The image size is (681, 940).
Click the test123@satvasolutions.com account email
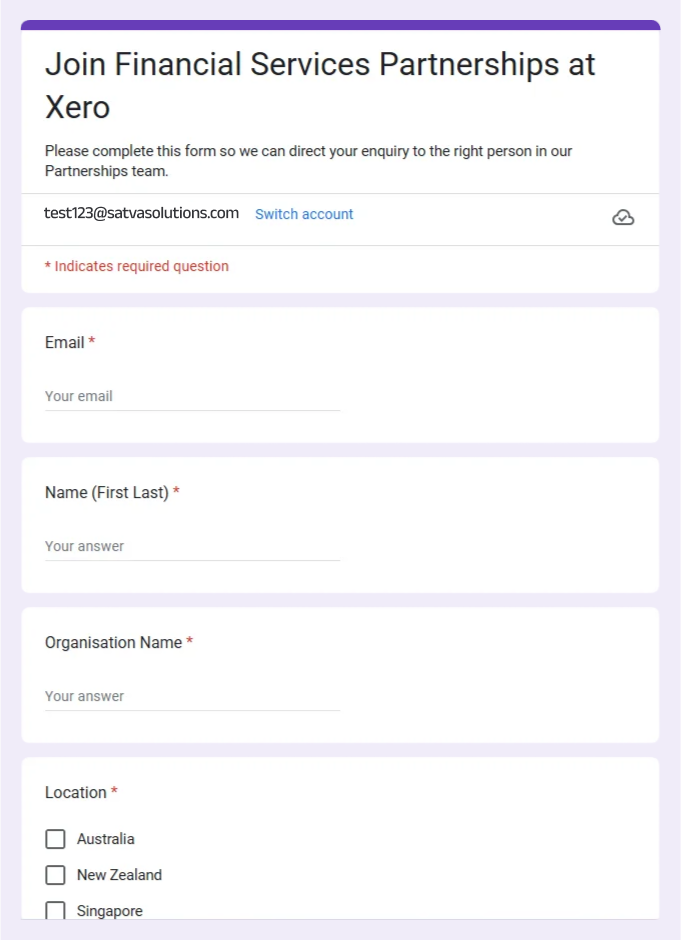click(142, 213)
